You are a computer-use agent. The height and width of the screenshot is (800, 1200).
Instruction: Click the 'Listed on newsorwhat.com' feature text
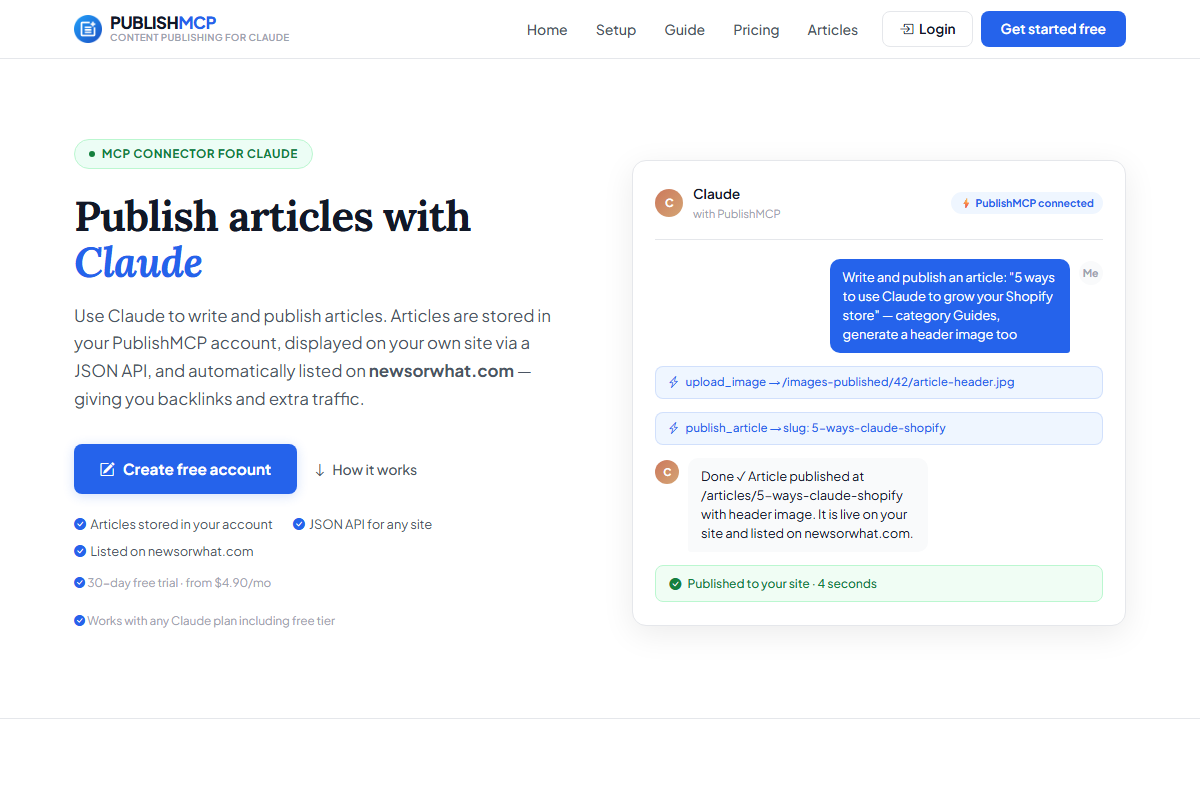[x=172, y=551]
